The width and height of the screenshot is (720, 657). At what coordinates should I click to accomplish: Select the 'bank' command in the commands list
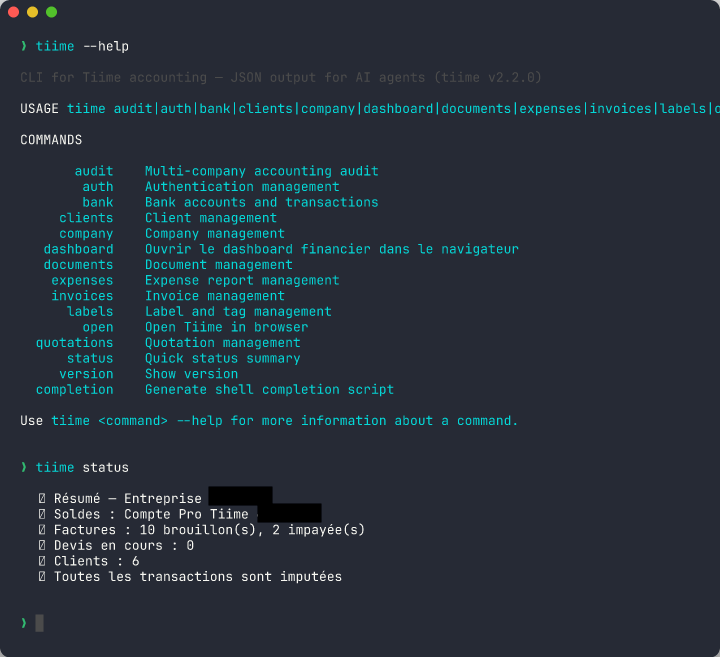[98, 202]
